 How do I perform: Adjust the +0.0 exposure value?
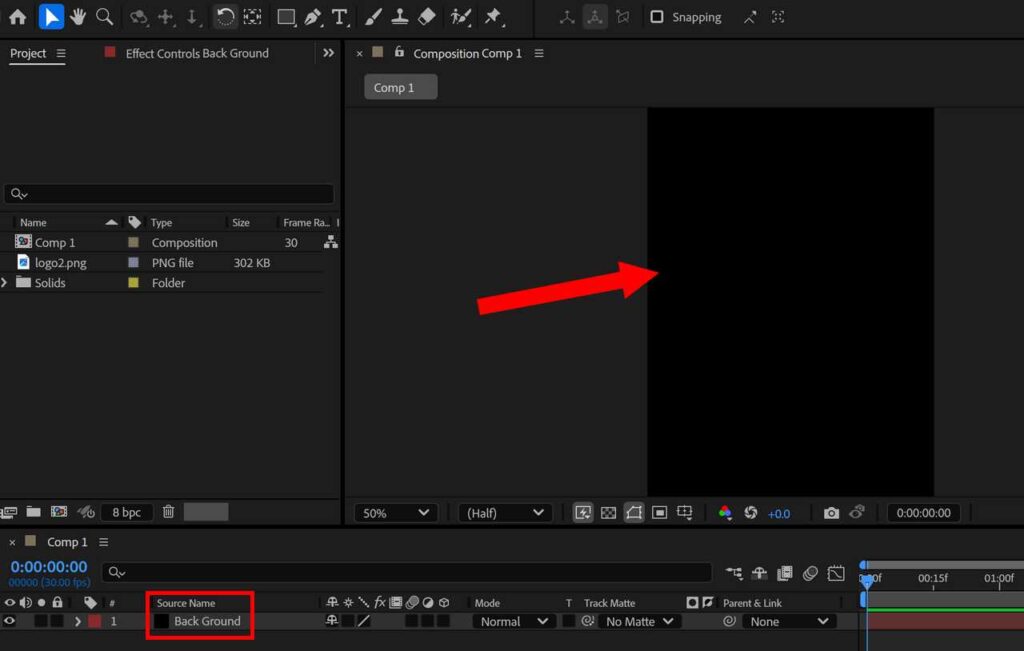pyautogui.click(x=778, y=514)
